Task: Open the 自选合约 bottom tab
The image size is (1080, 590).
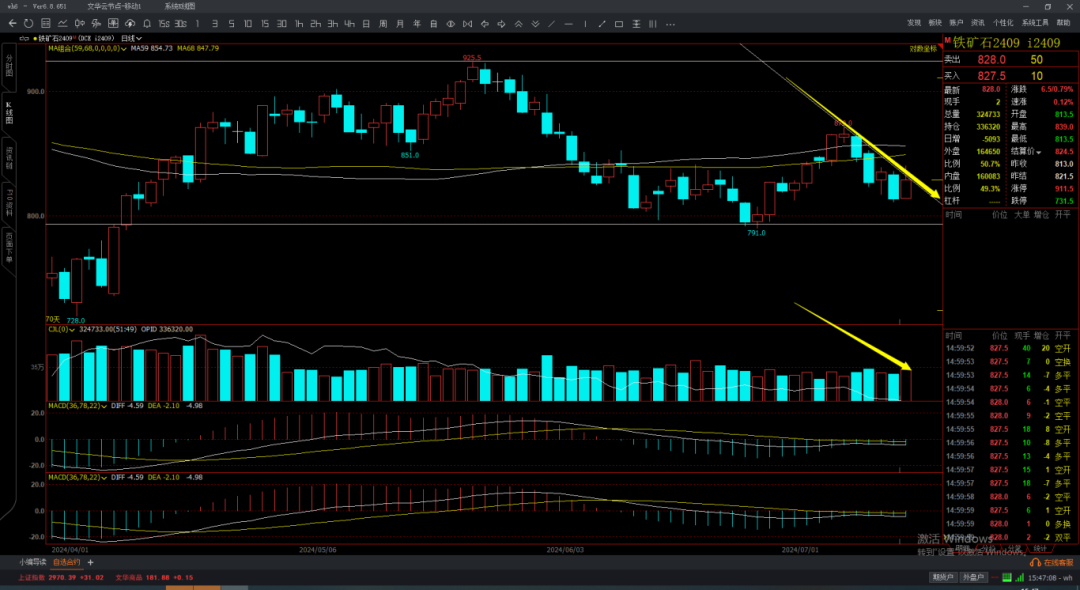Action: [67, 562]
